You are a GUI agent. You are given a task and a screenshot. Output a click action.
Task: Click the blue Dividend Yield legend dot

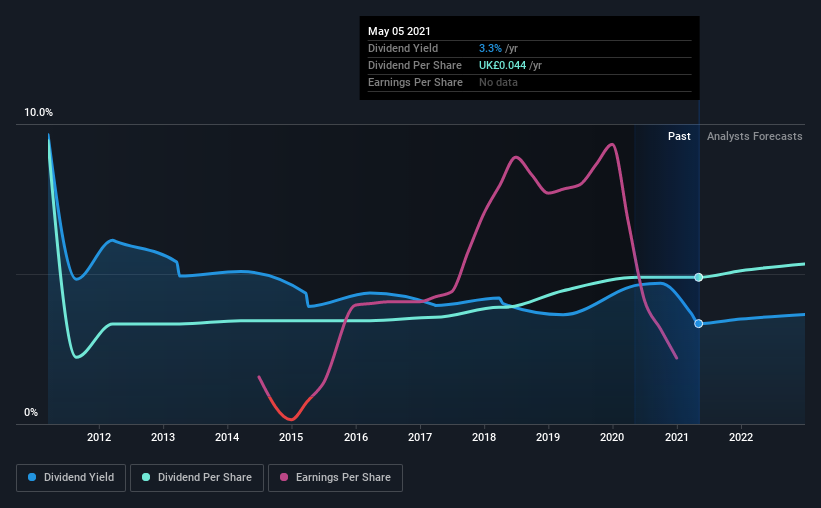point(32,477)
